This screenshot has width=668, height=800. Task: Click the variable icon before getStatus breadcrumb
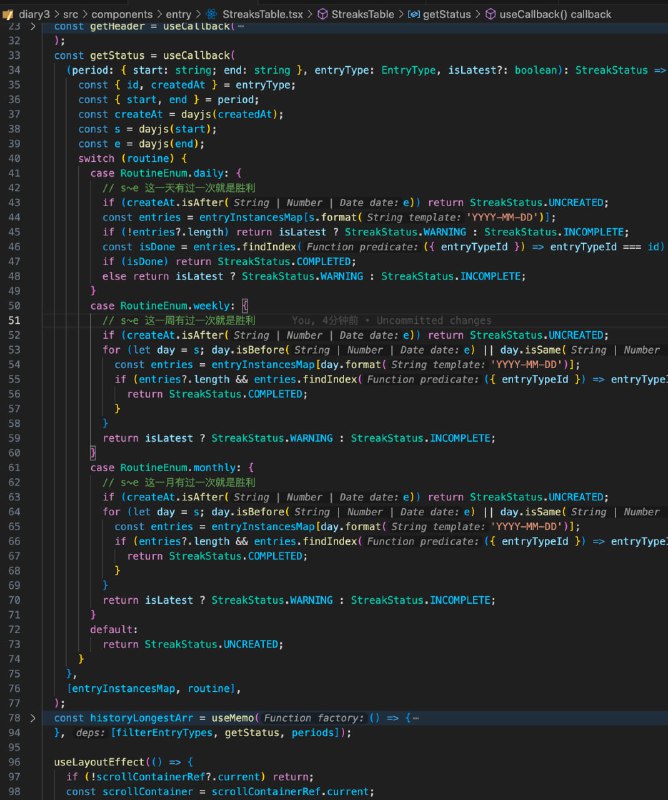point(415,14)
